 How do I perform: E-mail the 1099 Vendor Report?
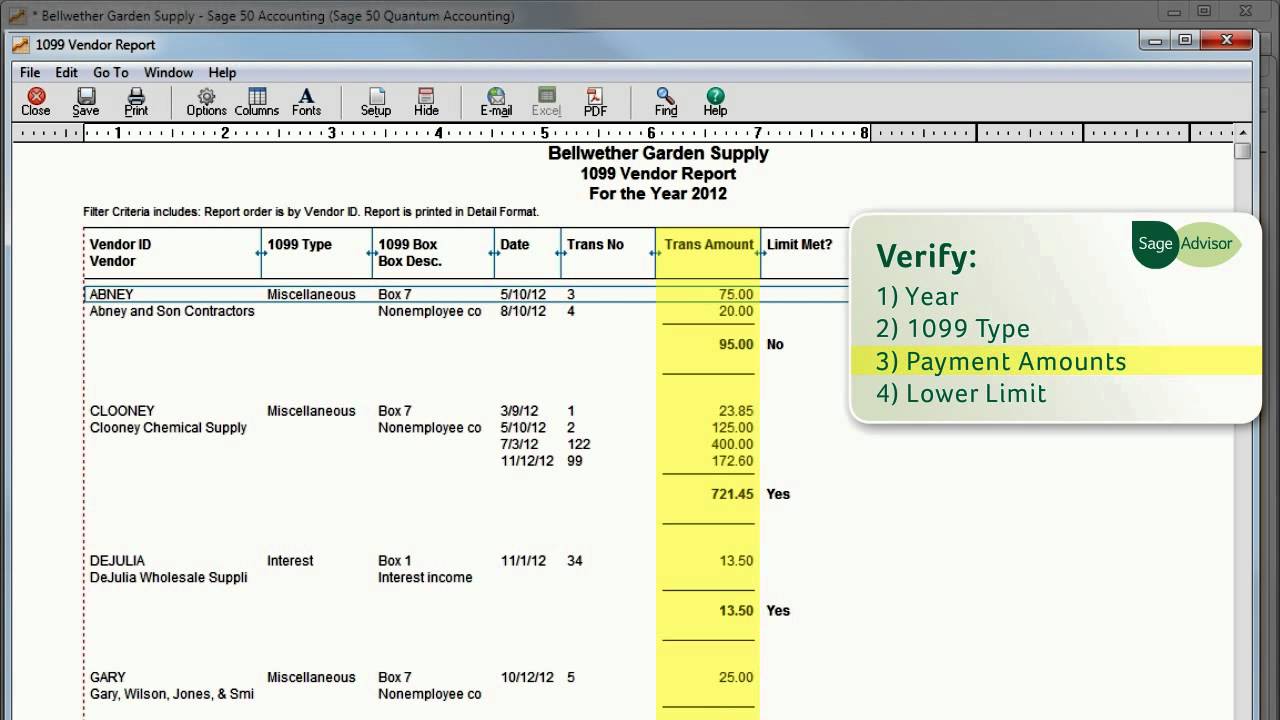496,100
